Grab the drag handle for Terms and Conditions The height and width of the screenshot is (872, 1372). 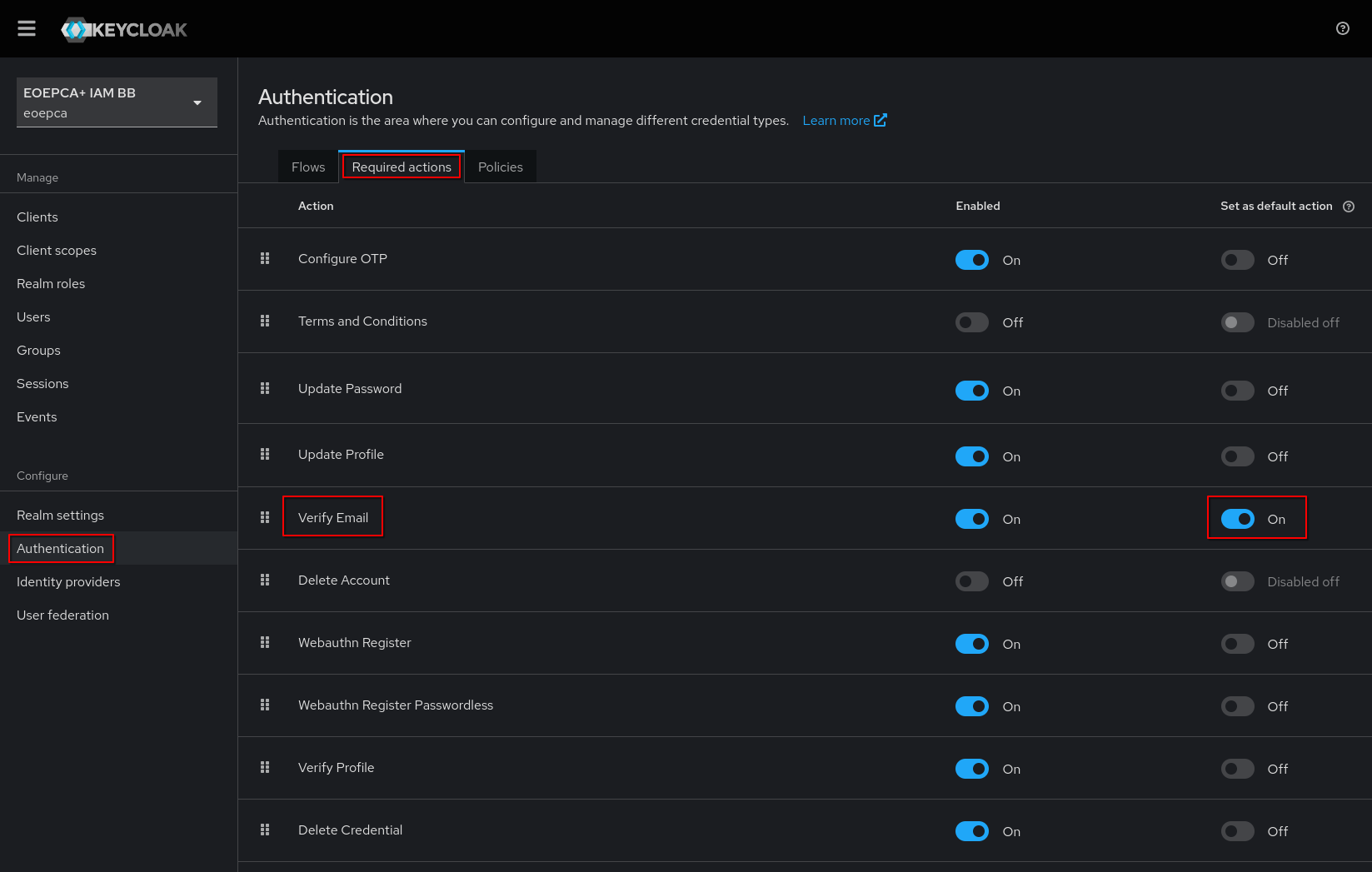point(265,321)
